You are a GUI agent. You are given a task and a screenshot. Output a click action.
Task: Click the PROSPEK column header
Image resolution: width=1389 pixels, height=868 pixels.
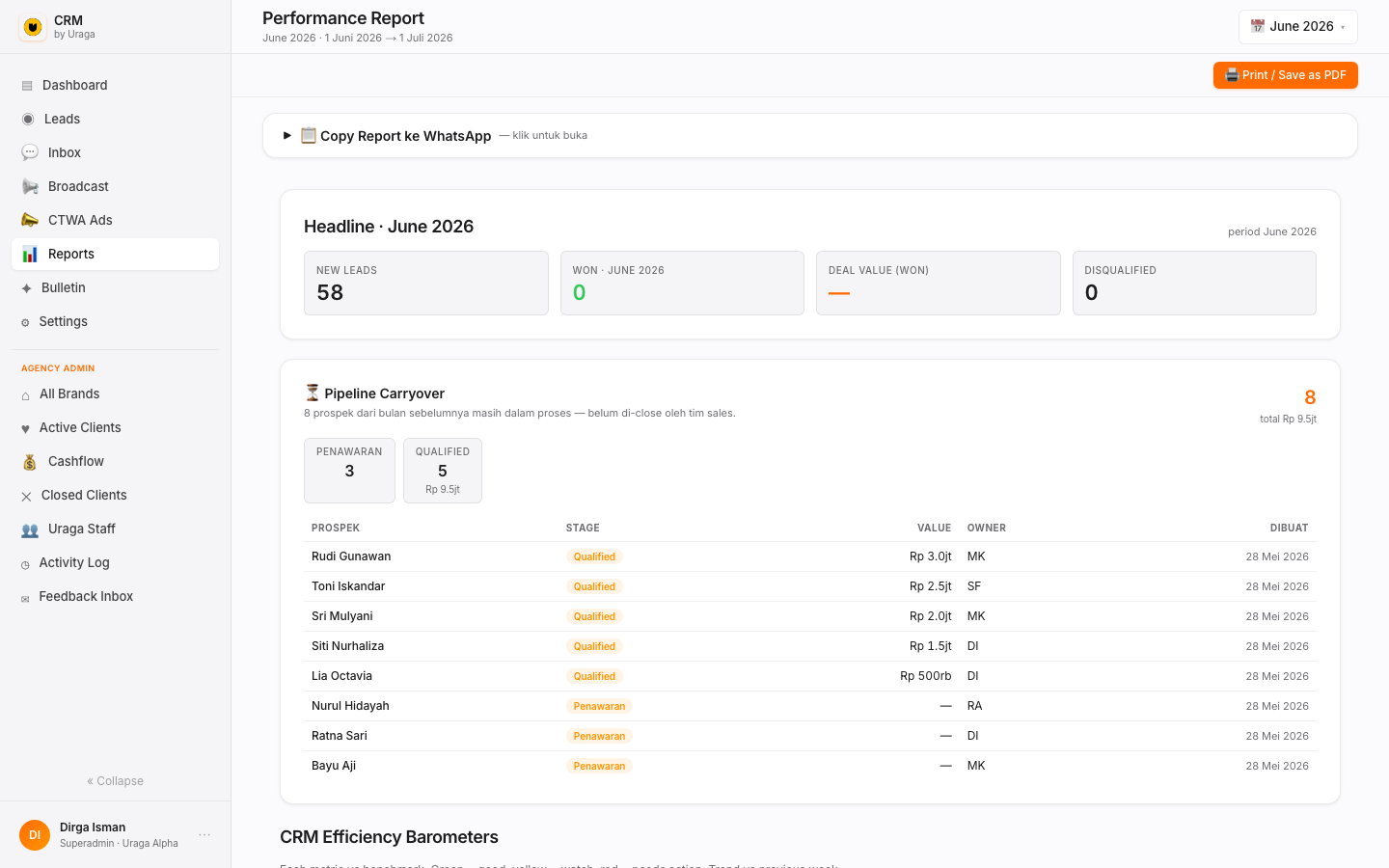tap(336, 528)
